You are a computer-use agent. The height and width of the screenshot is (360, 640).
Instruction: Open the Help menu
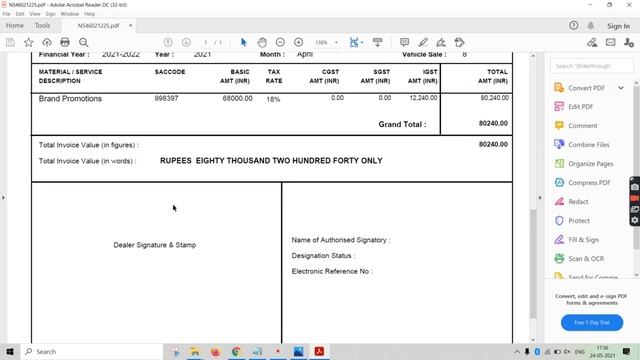(89, 14)
